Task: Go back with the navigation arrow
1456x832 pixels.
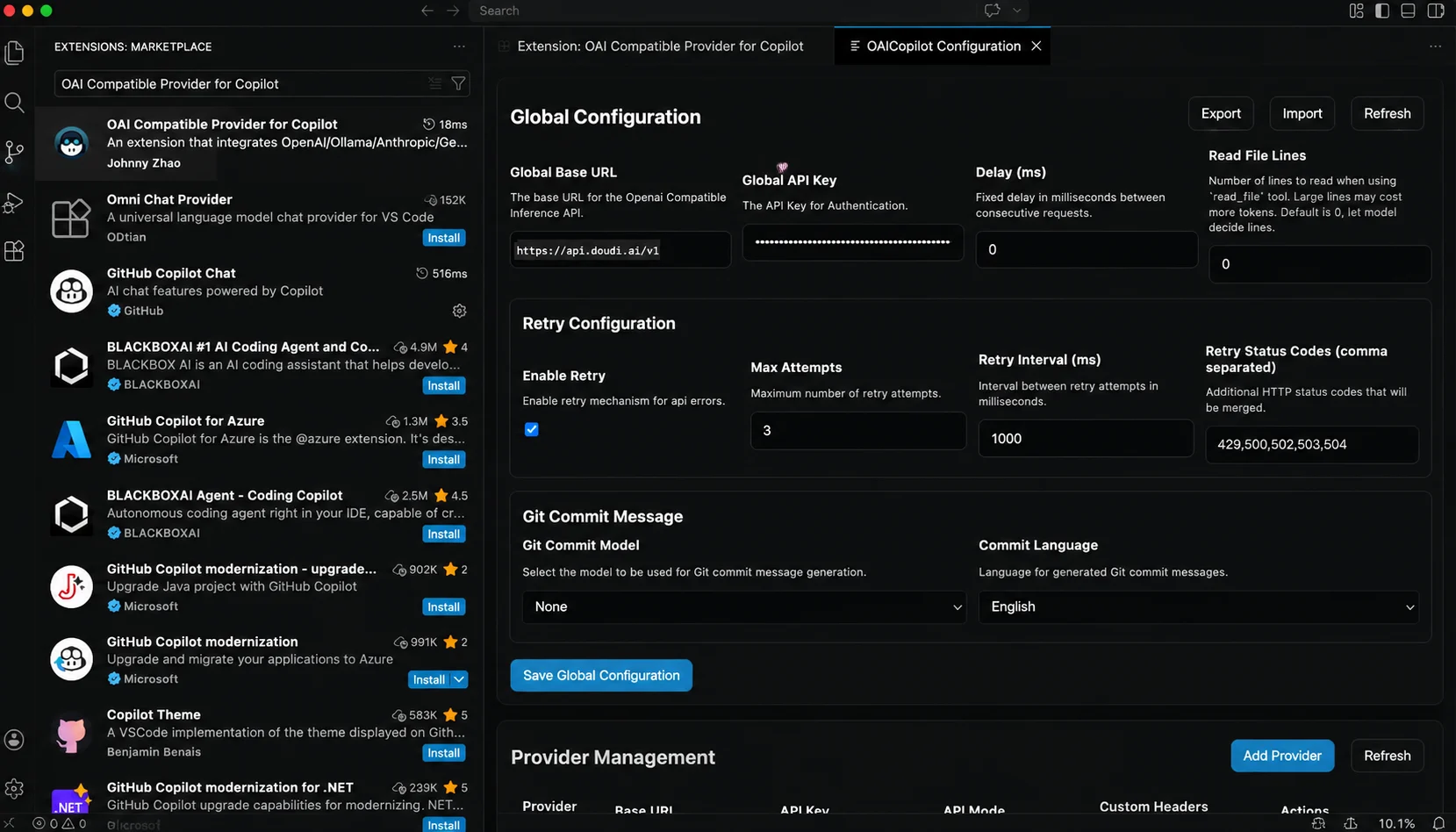Action: pyautogui.click(x=427, y=11)
